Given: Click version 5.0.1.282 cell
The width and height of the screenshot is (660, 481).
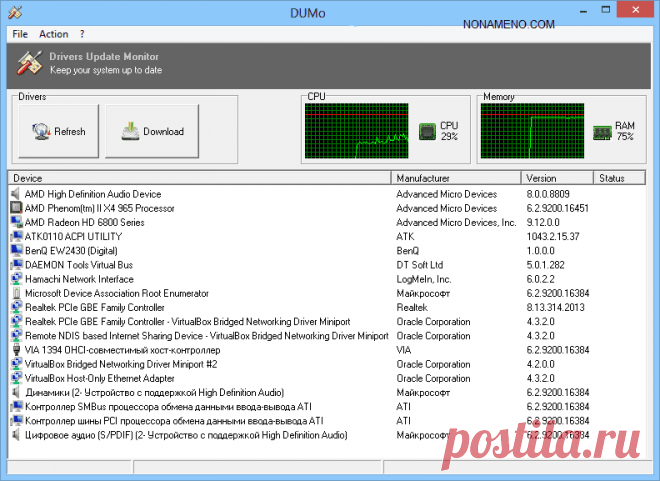Looking at the screenshot, I should coord(546,265).
